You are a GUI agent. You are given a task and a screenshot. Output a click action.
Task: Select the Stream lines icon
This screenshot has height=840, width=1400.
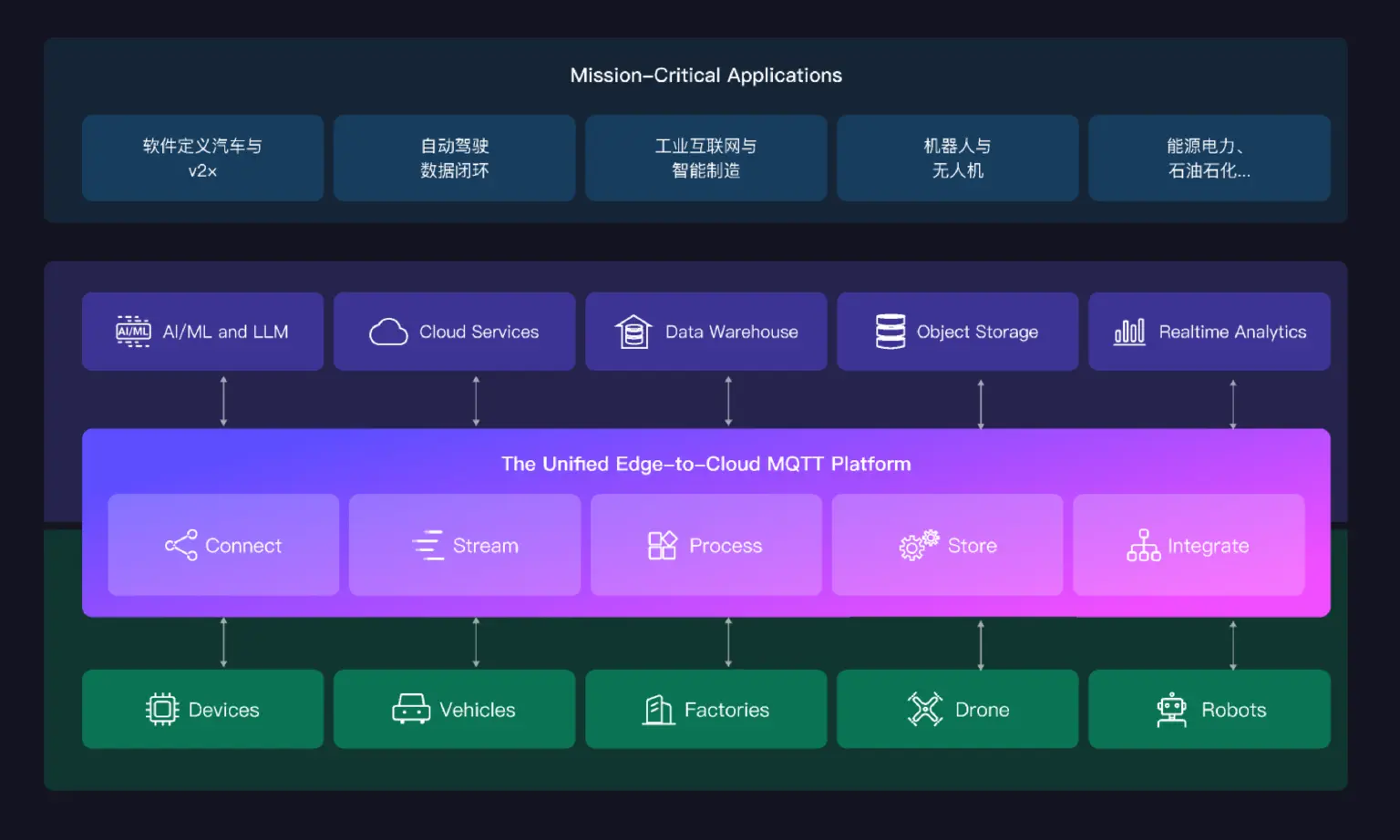pos(427,545)
